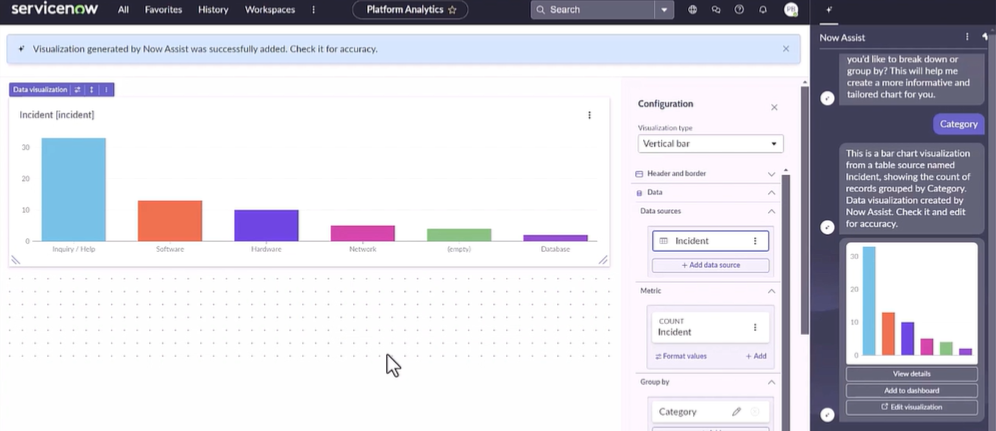Open the All menu

tap(123, 10)
